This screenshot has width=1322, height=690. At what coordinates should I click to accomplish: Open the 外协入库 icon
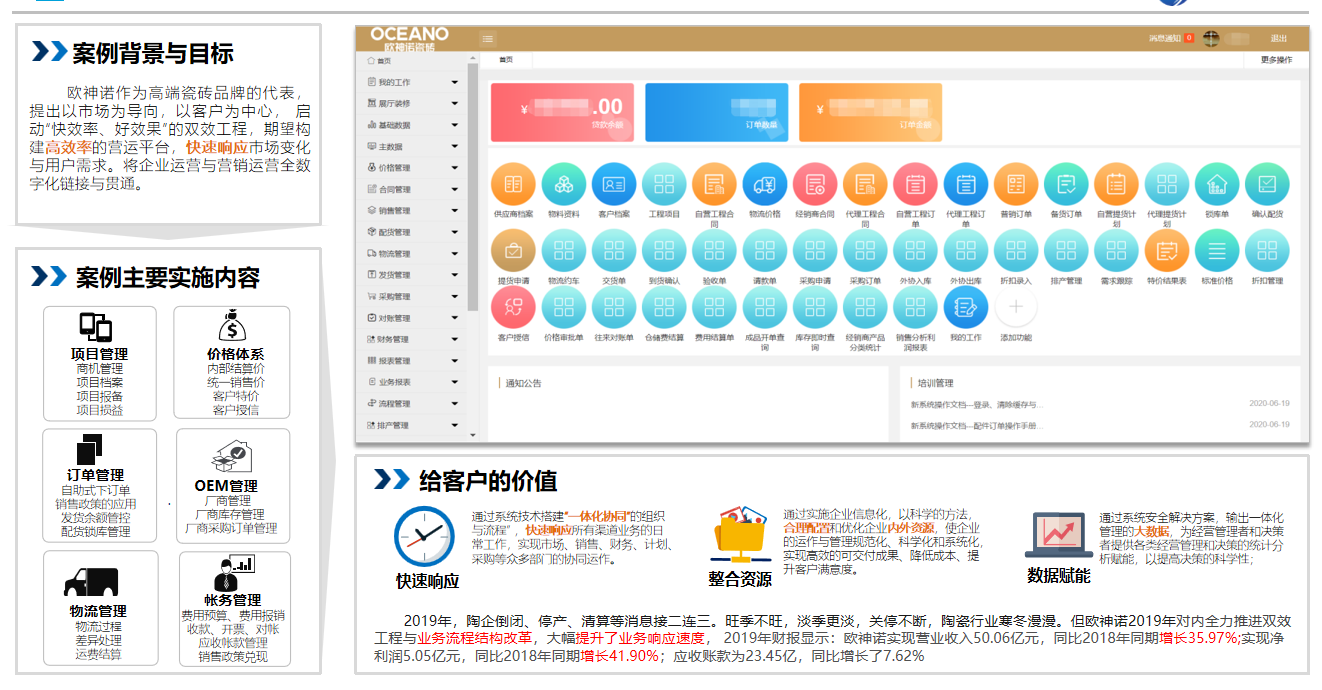[x=915, y=251]
